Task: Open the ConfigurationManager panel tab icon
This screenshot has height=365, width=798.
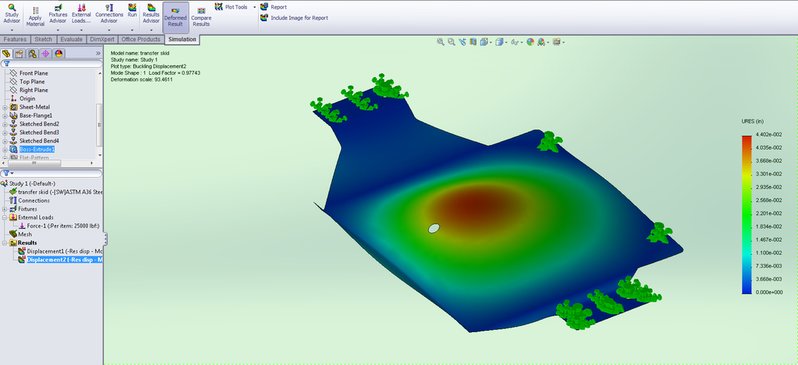Action: 32,53
